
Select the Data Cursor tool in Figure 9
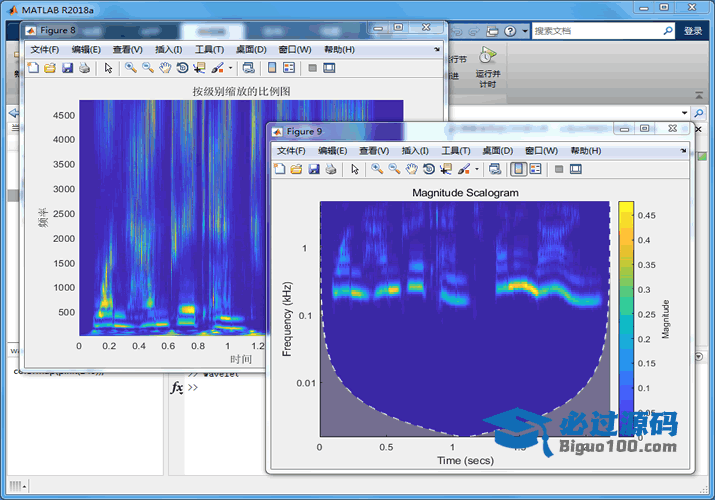[445, 169]
